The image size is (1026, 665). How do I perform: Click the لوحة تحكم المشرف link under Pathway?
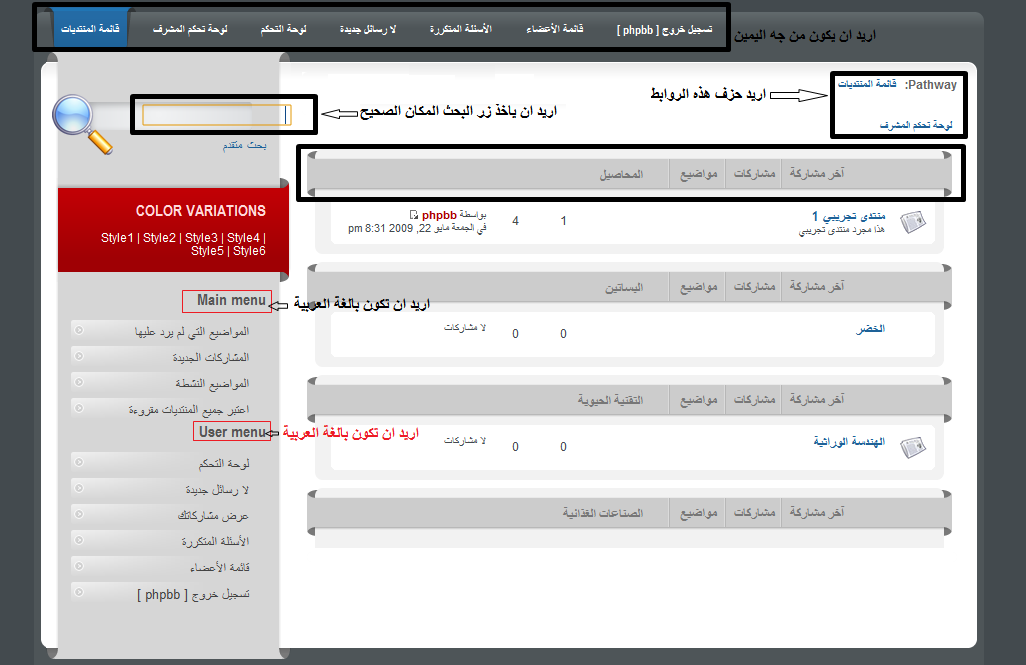(x=916, y=126)
